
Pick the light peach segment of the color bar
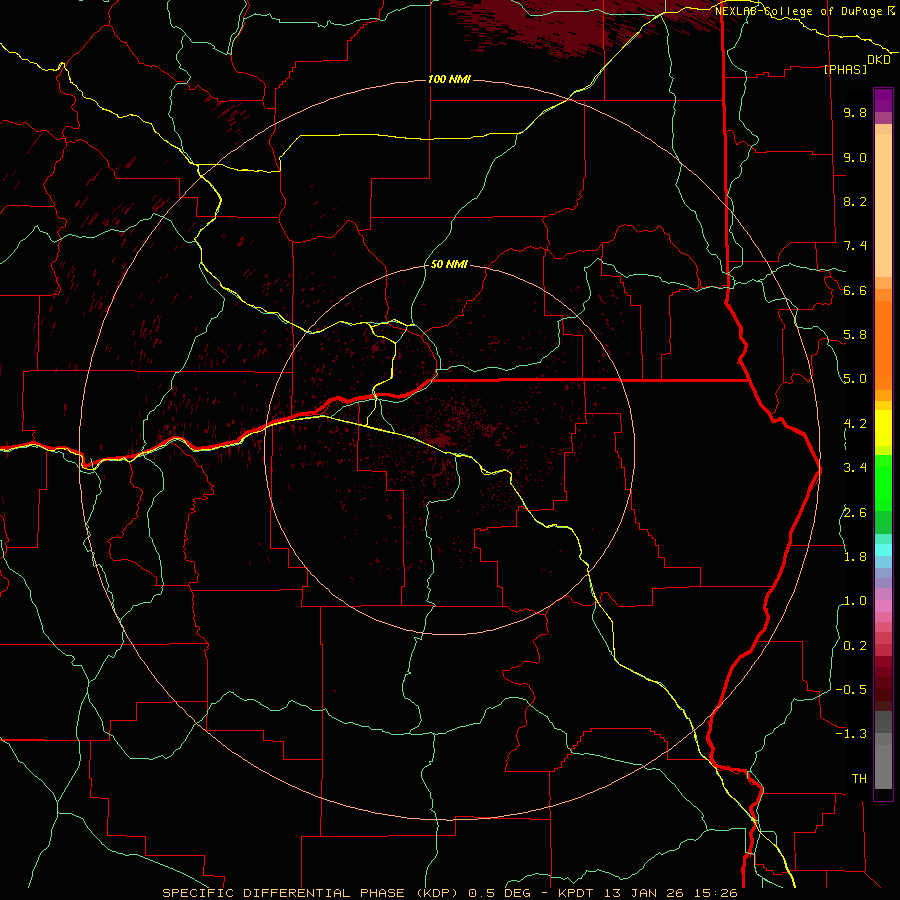pos(883,205)
